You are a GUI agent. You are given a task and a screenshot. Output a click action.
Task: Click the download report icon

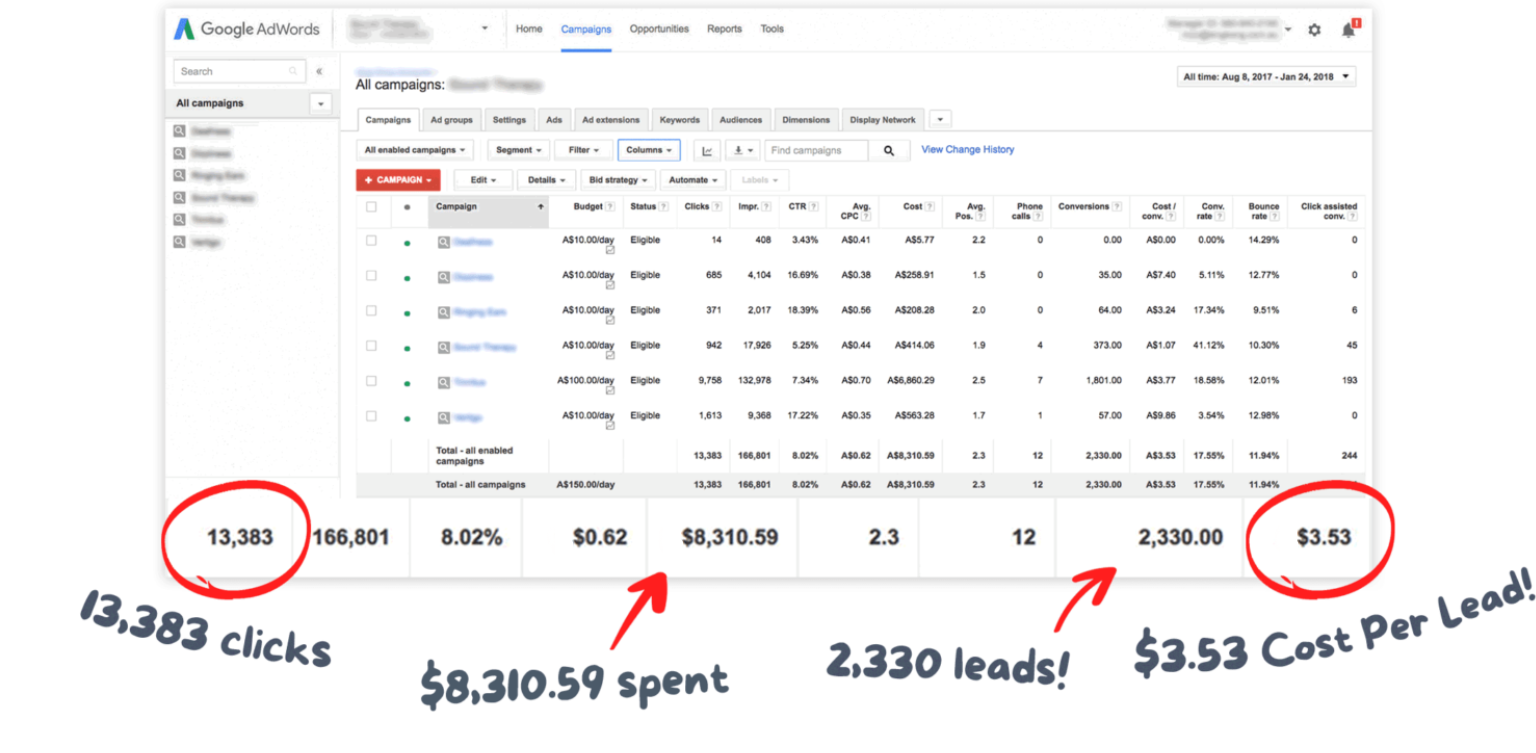point(738,150)
